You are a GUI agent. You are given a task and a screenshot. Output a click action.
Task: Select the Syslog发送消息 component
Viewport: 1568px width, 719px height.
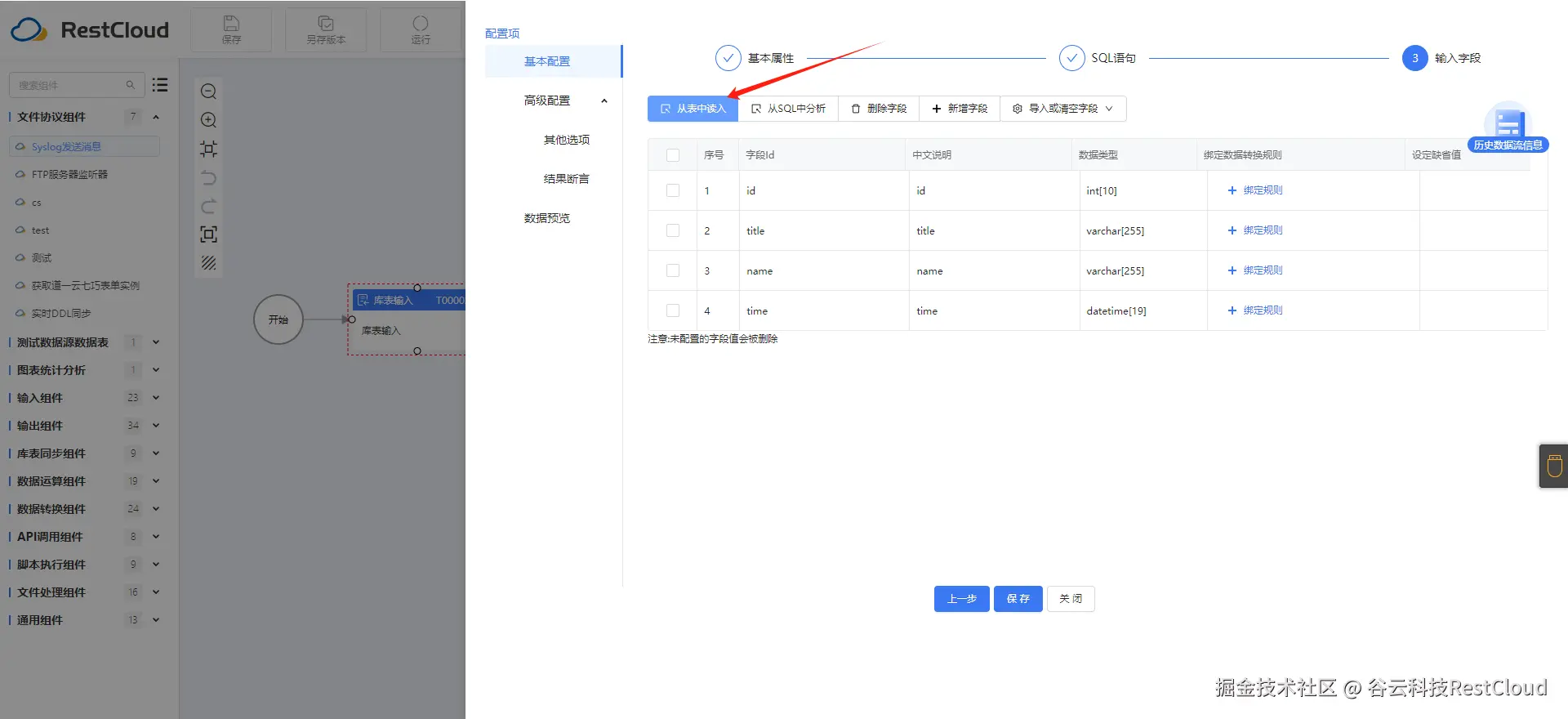click(84, 147)
